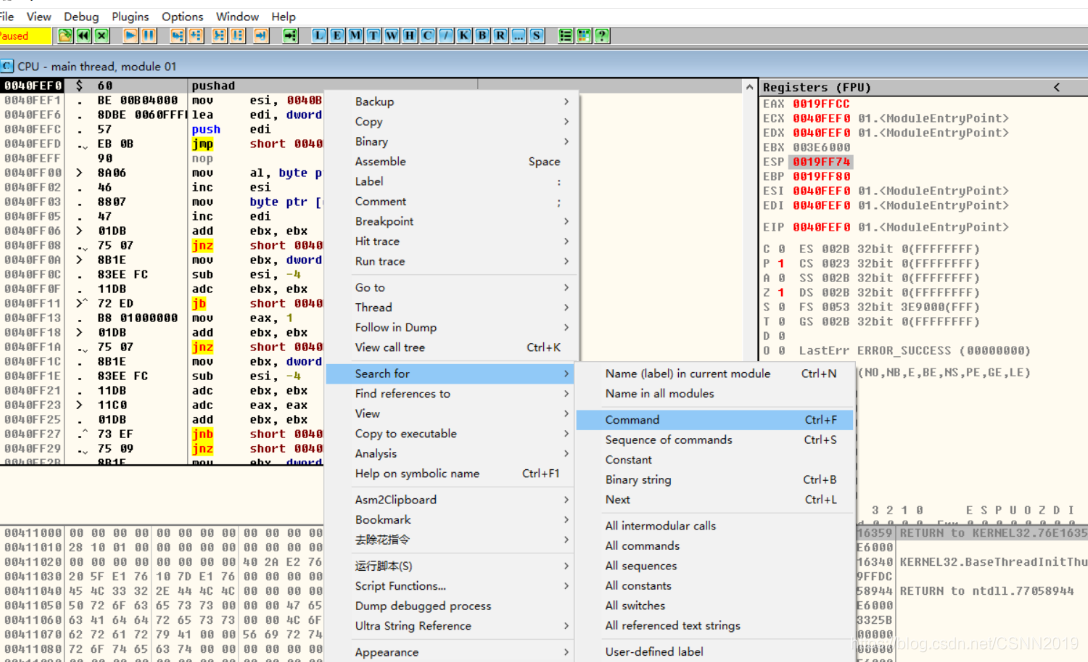Viewport: 1088px width, 662px height.
Task: Expand the Follow in Dump submenu
Action: click(x=452, y=328)
